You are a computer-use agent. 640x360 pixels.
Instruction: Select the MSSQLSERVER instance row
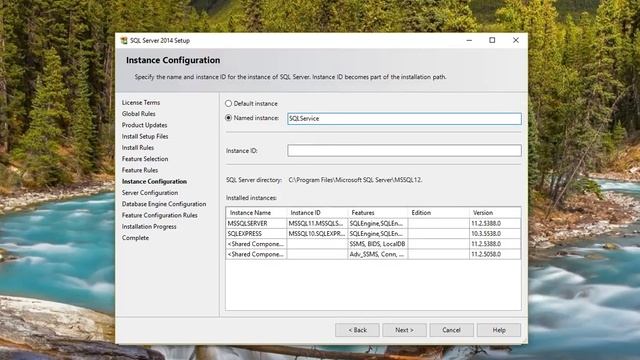pos(373,224)
